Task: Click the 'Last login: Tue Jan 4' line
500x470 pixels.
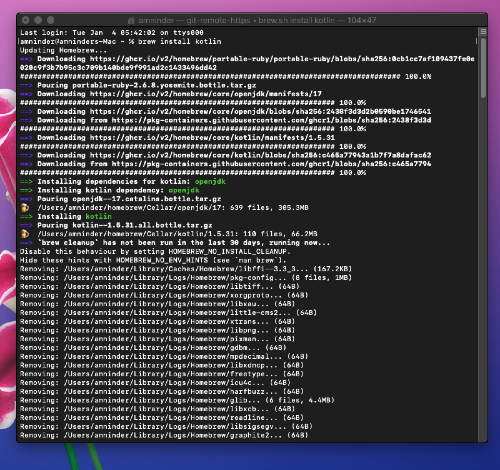Action: (112, 33)
